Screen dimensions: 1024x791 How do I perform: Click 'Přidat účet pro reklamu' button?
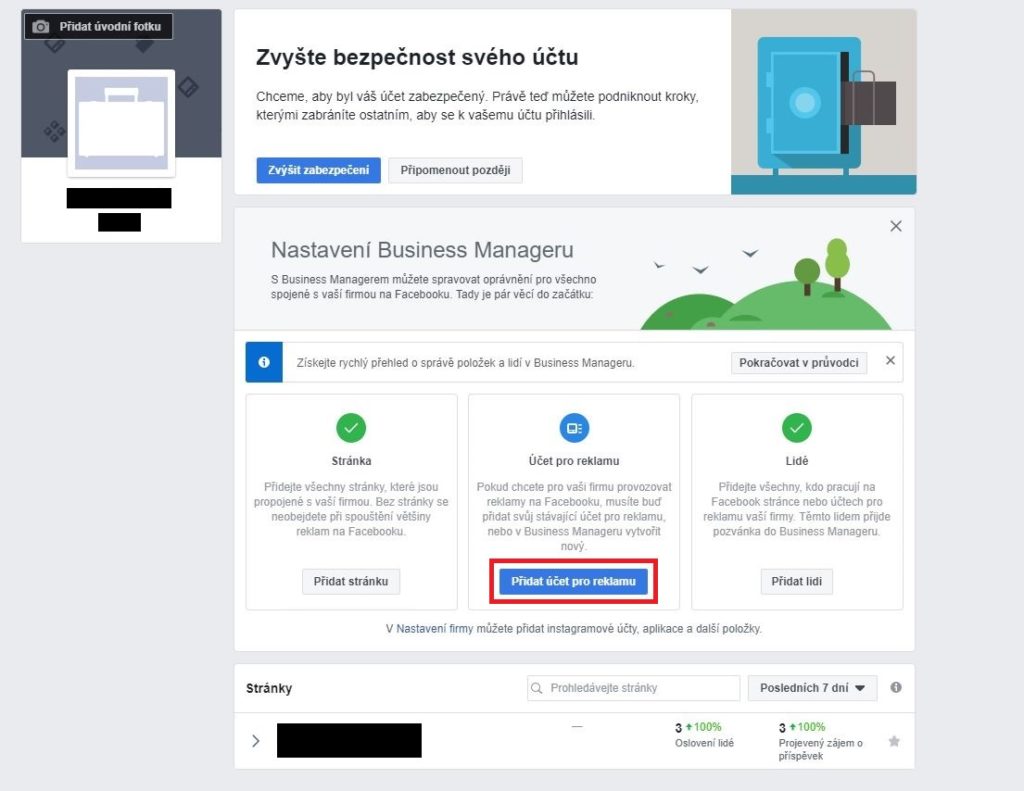click(573, 581)
